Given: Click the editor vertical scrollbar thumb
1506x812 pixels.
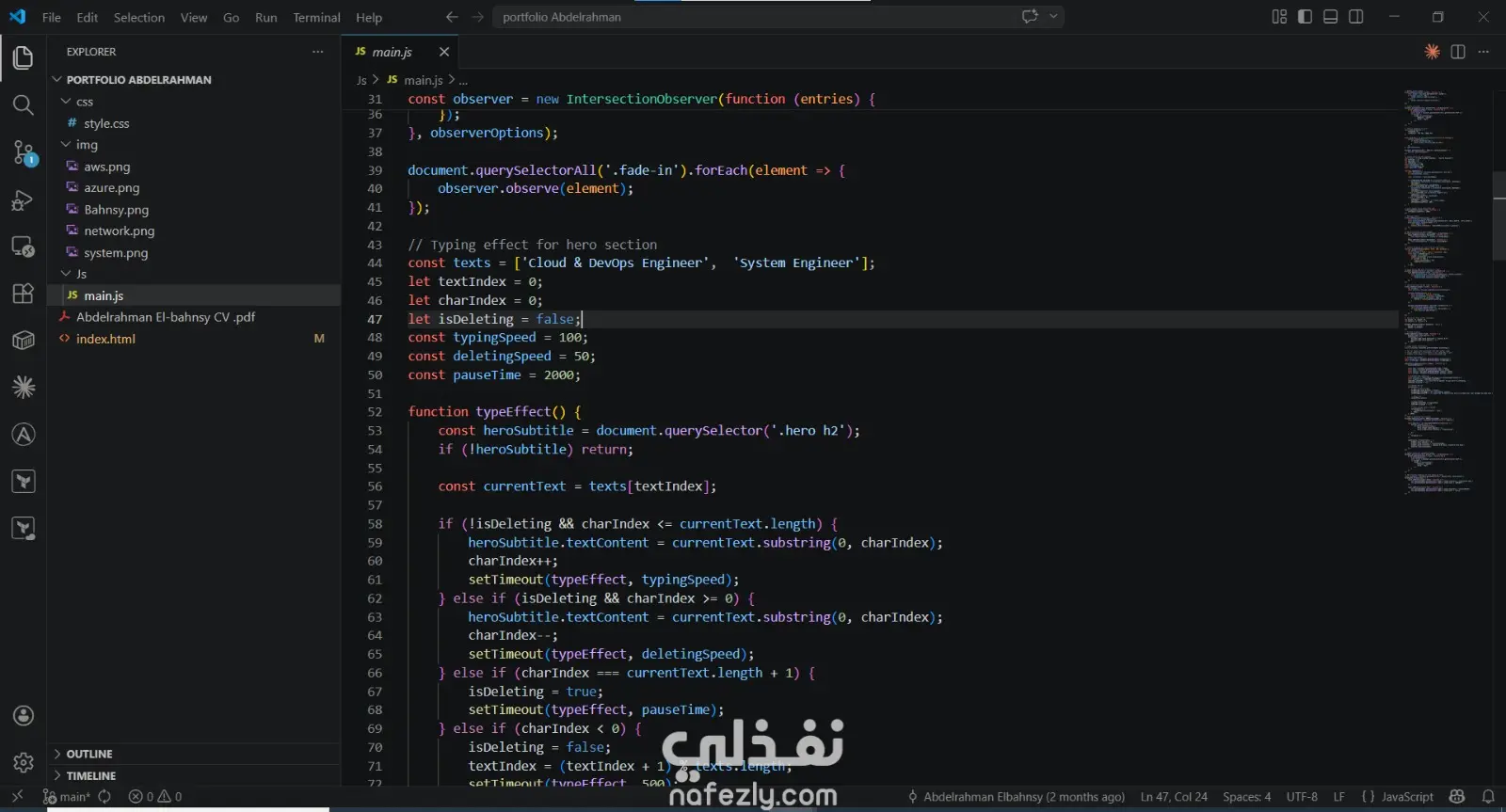Looking at the screenshot, I should tap(1498, 216).
